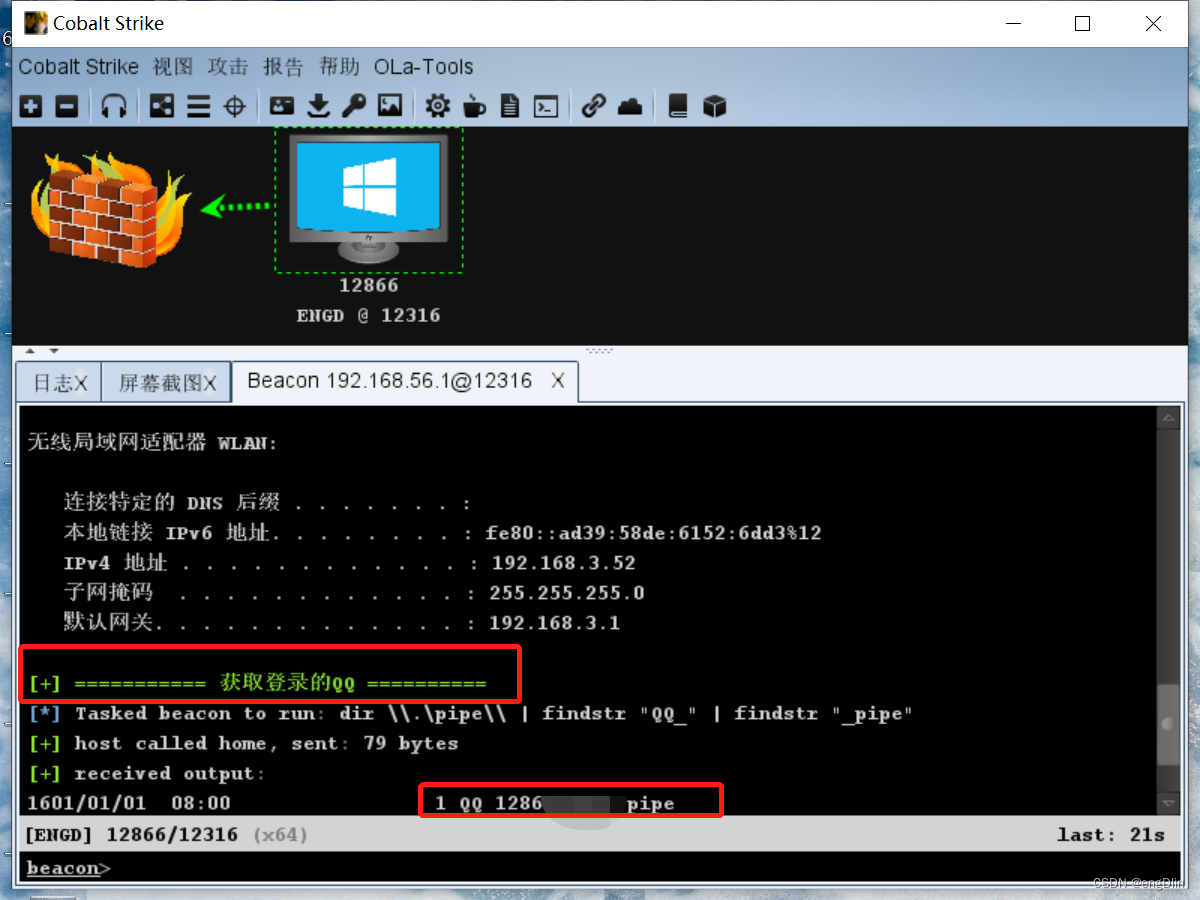Switch to the 日志 tab
The height and width of the screenshot is (900, 1200).
(x=59, y=383)
